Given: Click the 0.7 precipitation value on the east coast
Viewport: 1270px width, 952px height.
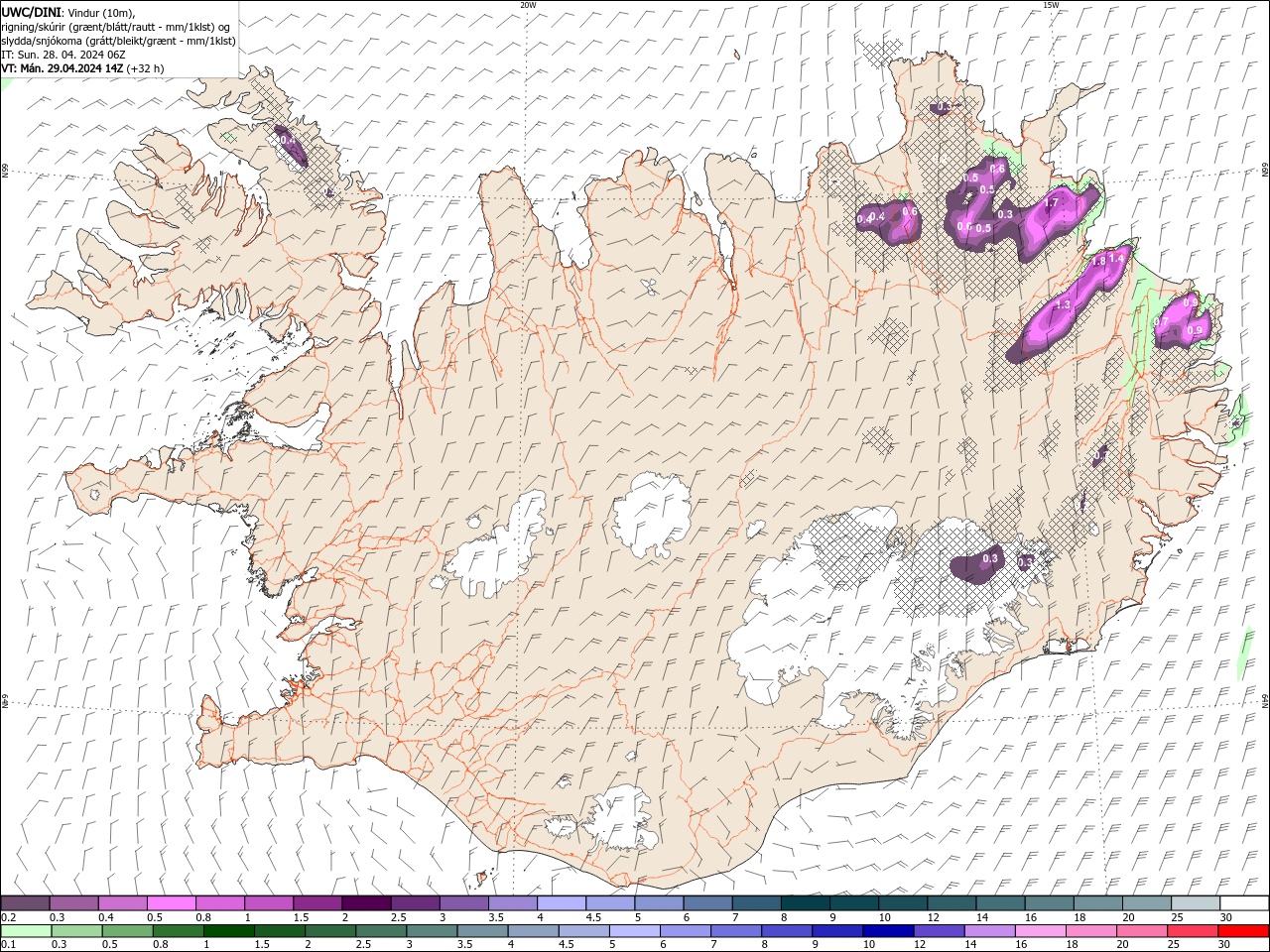Looking at the screenshot, I should click(1160, 322).
